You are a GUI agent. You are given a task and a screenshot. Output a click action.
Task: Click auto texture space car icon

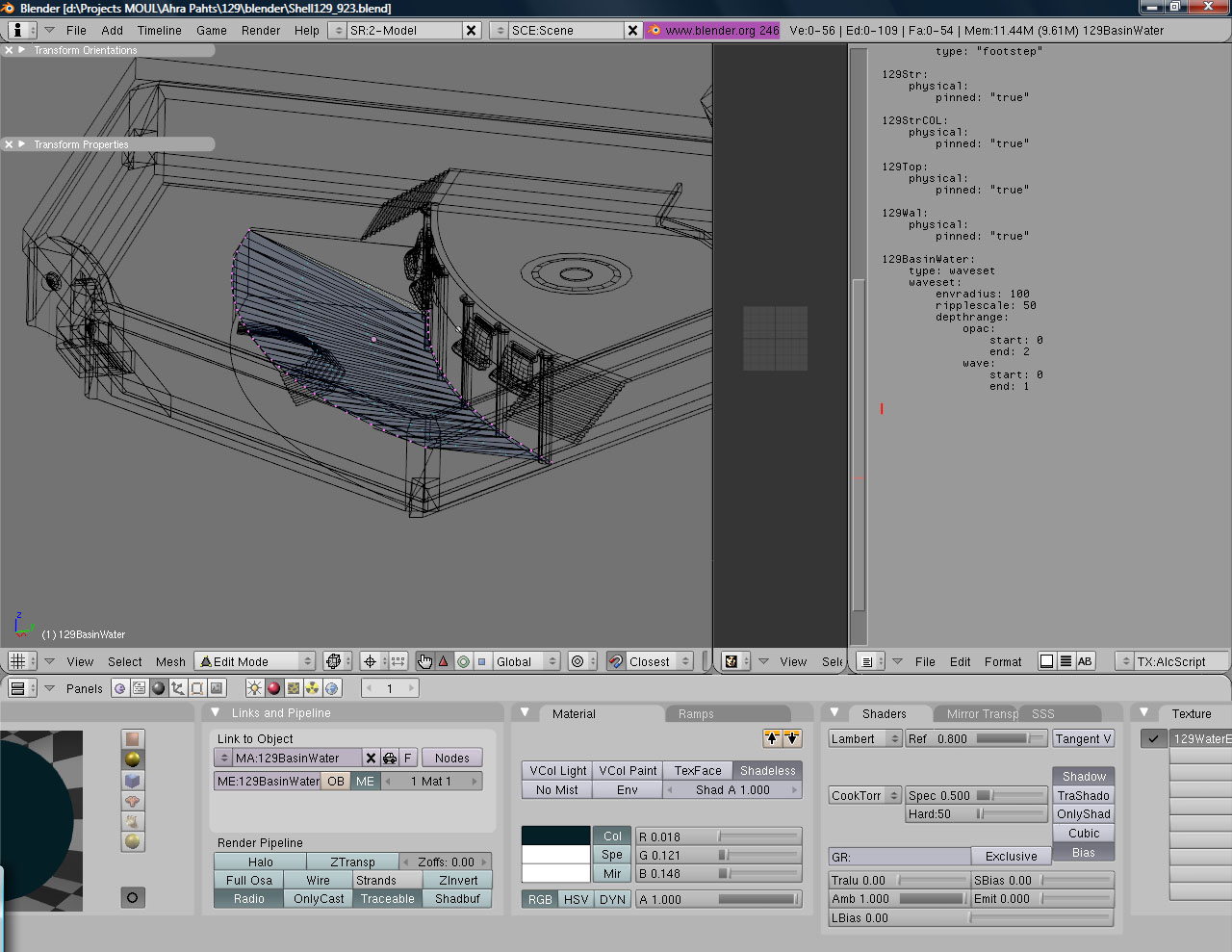click(x=390, y=759)
